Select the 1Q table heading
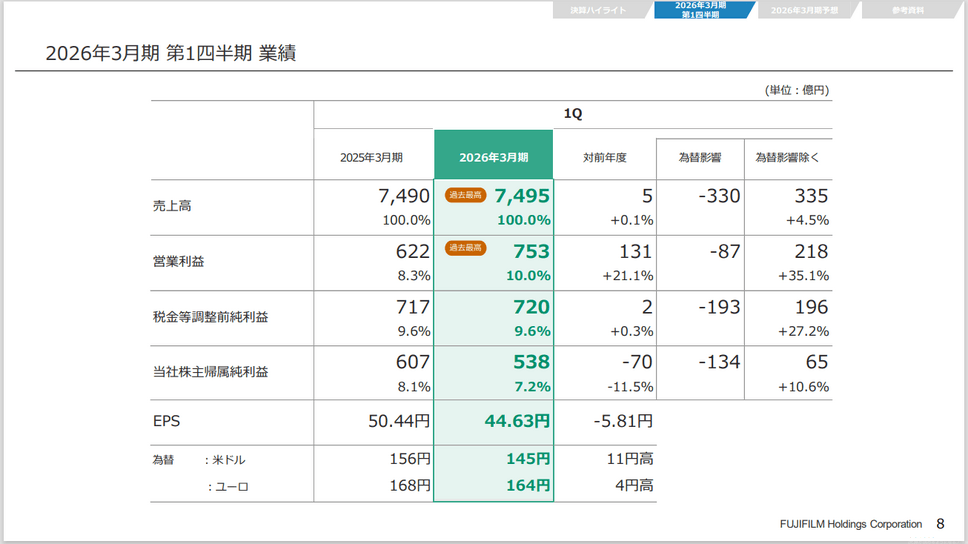Viewport: 968px width, 544px height. point(572,114)
